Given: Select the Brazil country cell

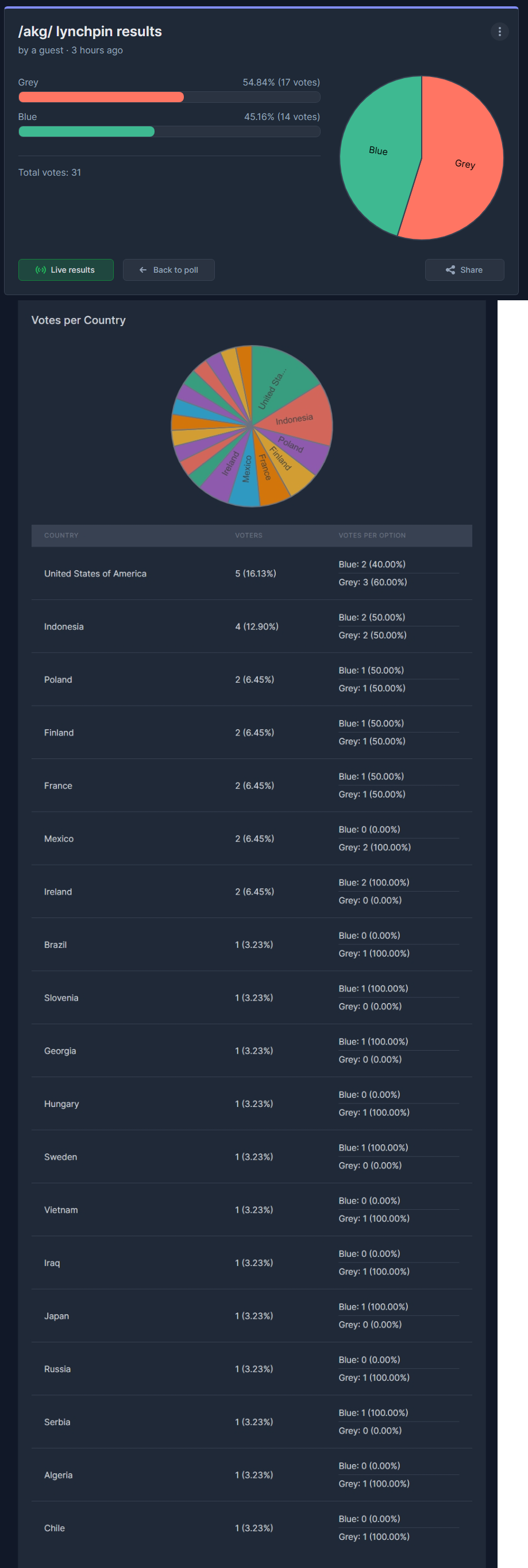Looking at the screenshot, I should [x=55, y=944].
